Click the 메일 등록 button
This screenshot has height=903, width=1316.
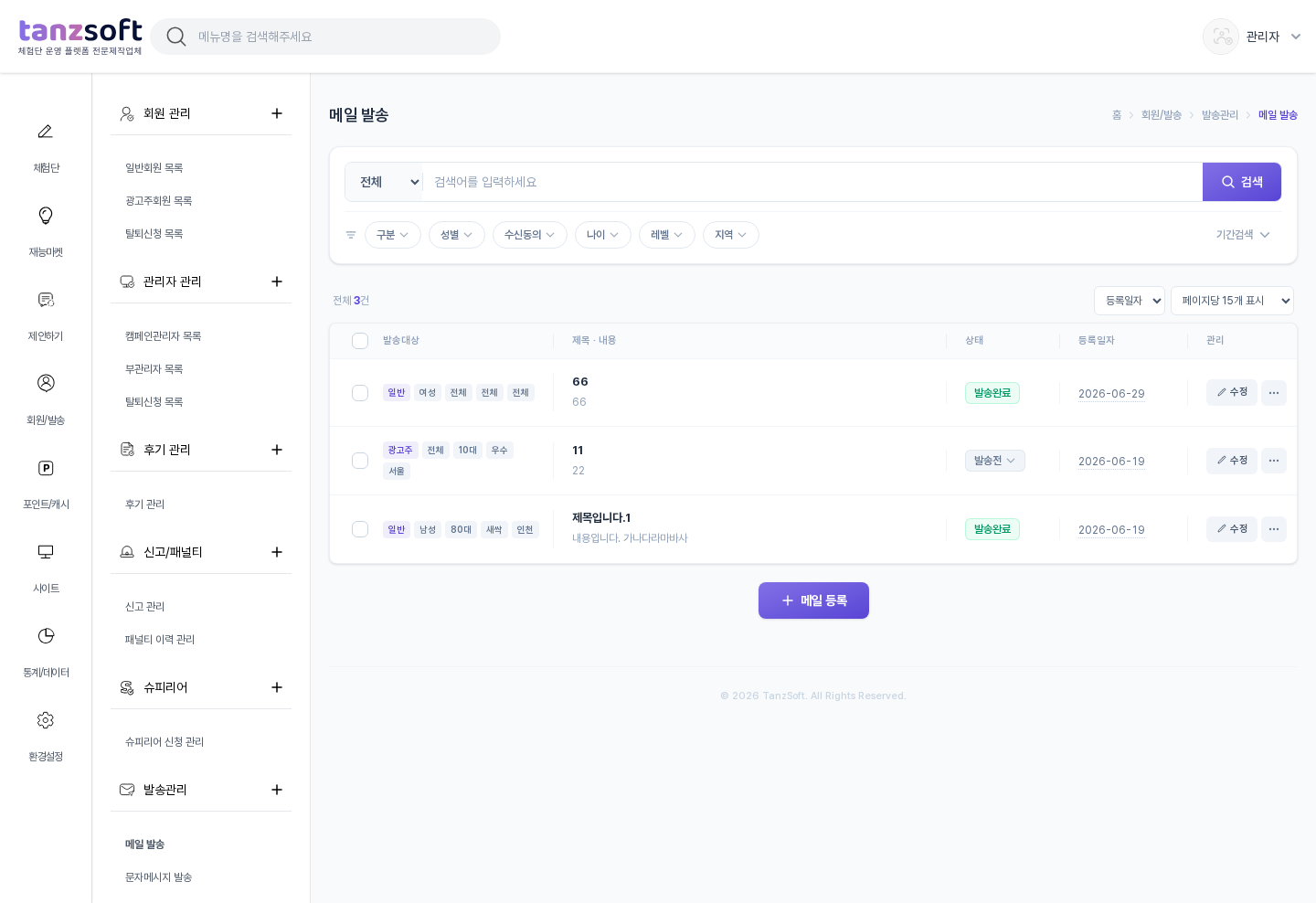[813, 600]
